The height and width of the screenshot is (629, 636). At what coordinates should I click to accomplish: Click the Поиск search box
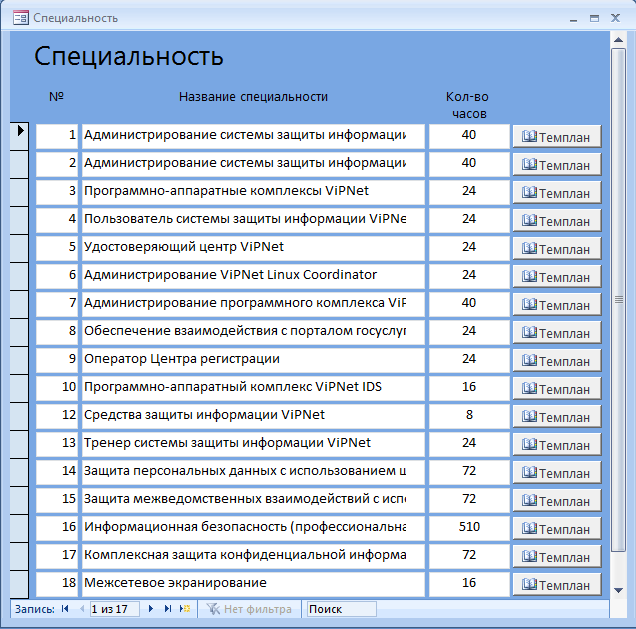point(341,609)
